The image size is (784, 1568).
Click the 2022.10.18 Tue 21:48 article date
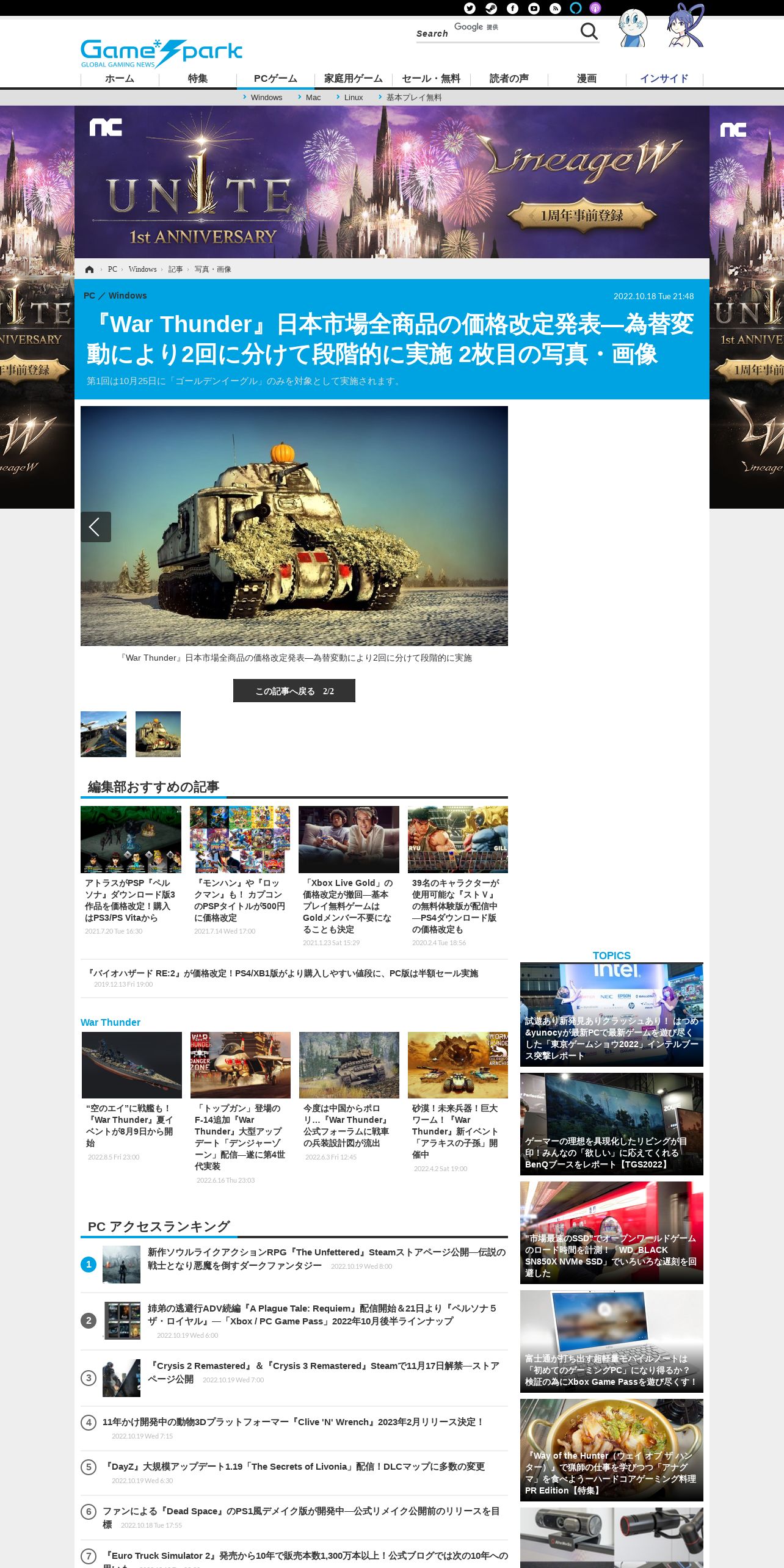point(653,296)
